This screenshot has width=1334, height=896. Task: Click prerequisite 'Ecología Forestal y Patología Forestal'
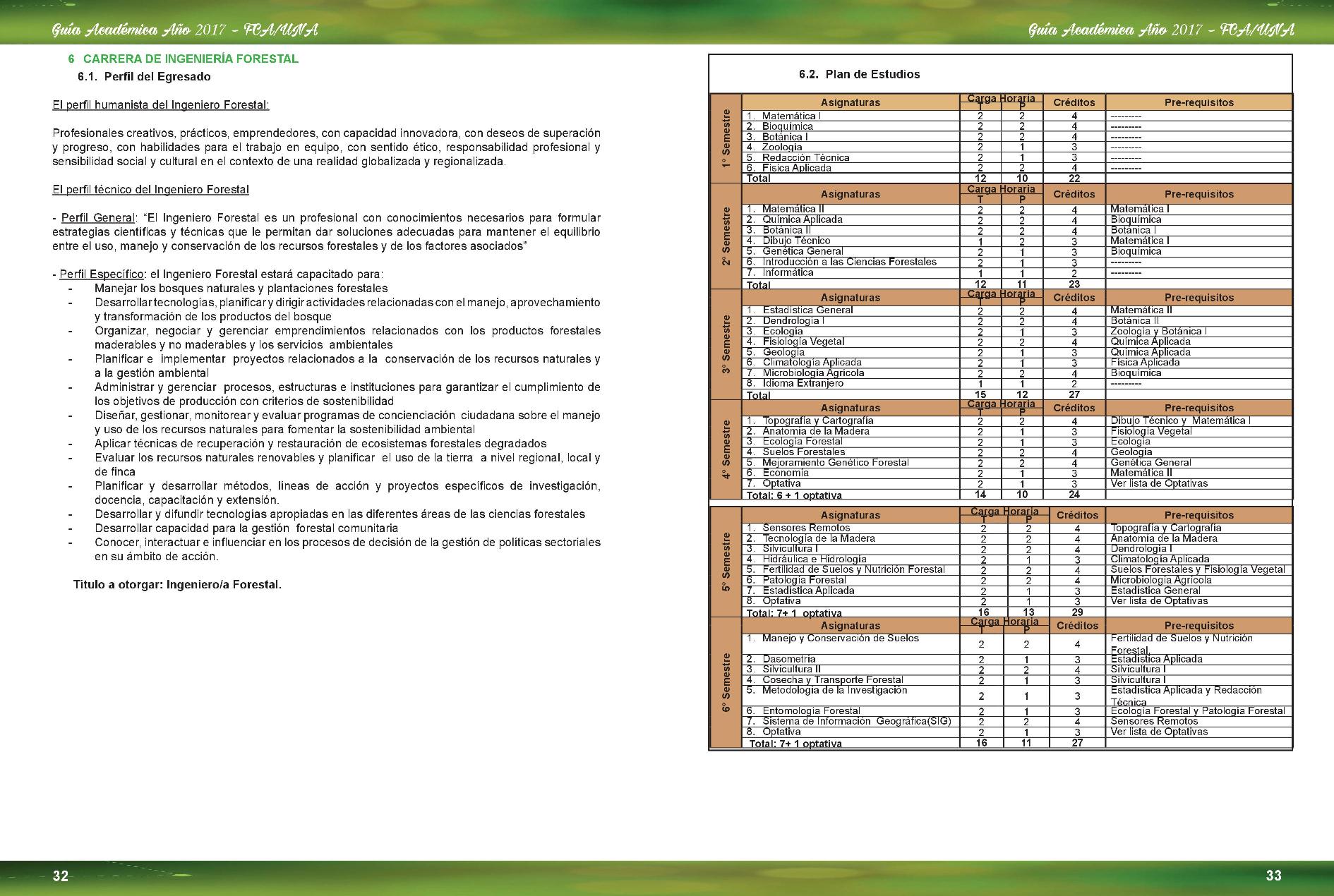pos(1198,710)
